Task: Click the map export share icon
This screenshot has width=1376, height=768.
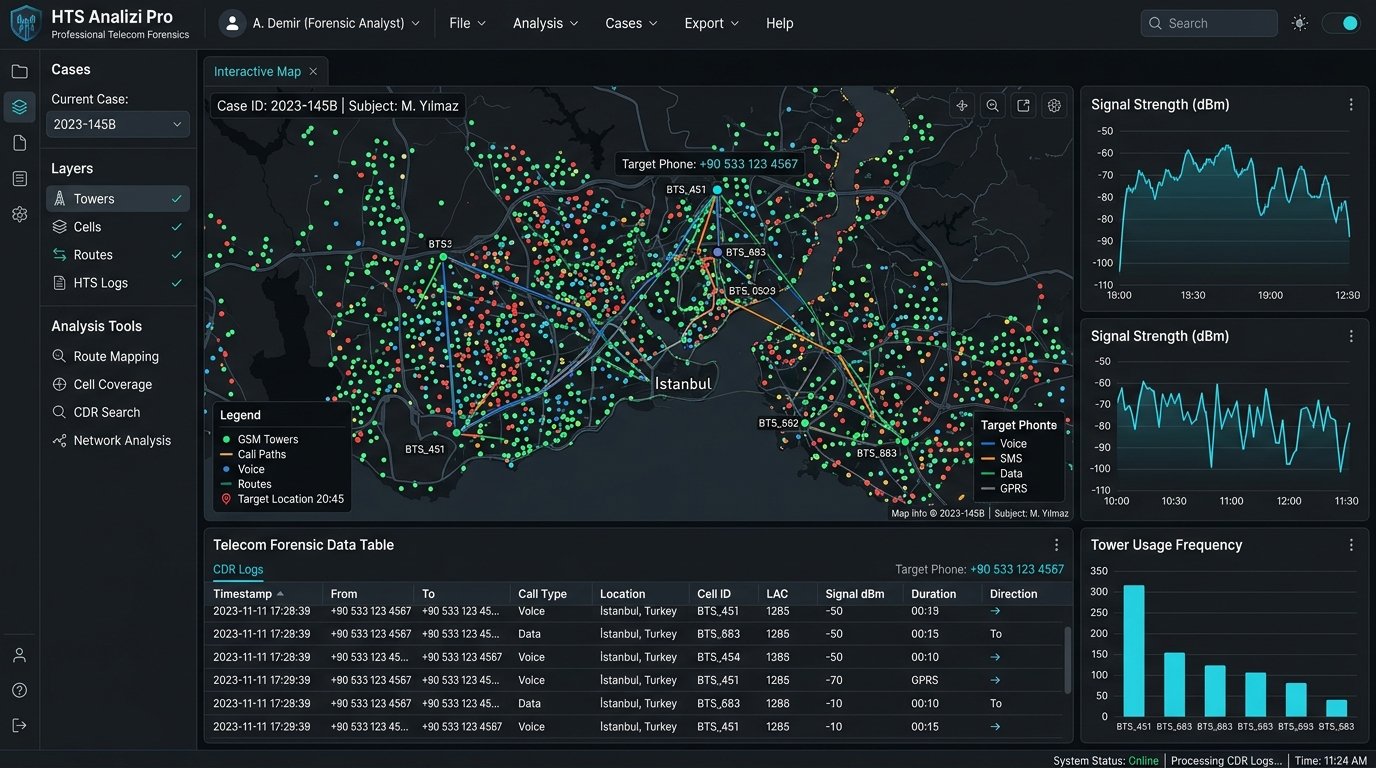Action: pyautogui.click(x=1023, y=105)
